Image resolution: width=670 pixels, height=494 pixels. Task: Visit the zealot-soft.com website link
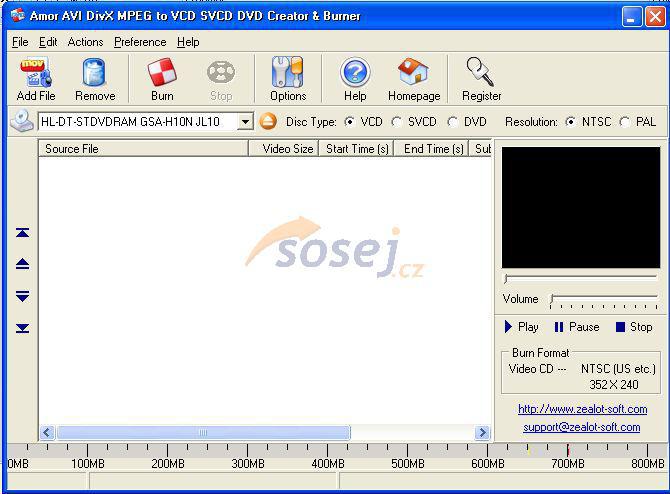click(x=582, y=409)
